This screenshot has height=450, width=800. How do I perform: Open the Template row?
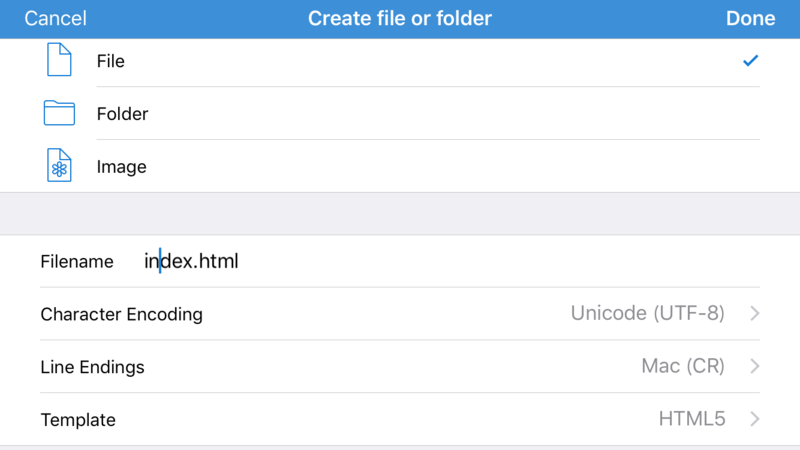point(78,420)
